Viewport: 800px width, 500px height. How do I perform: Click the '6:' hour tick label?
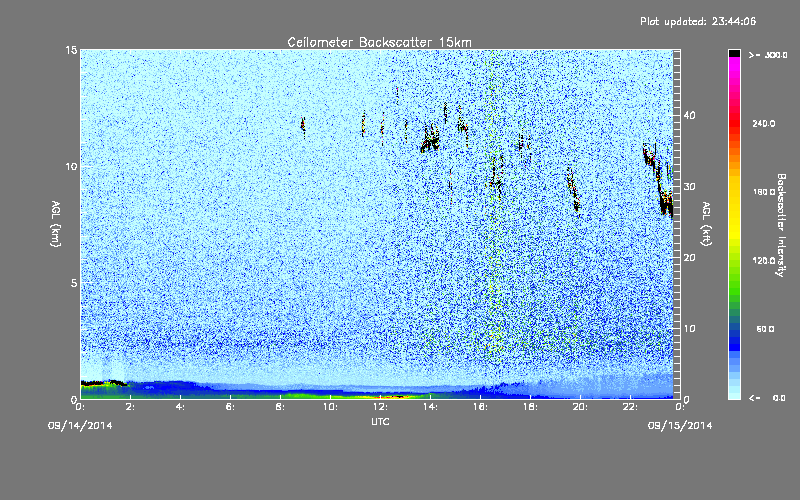point(230,407)
